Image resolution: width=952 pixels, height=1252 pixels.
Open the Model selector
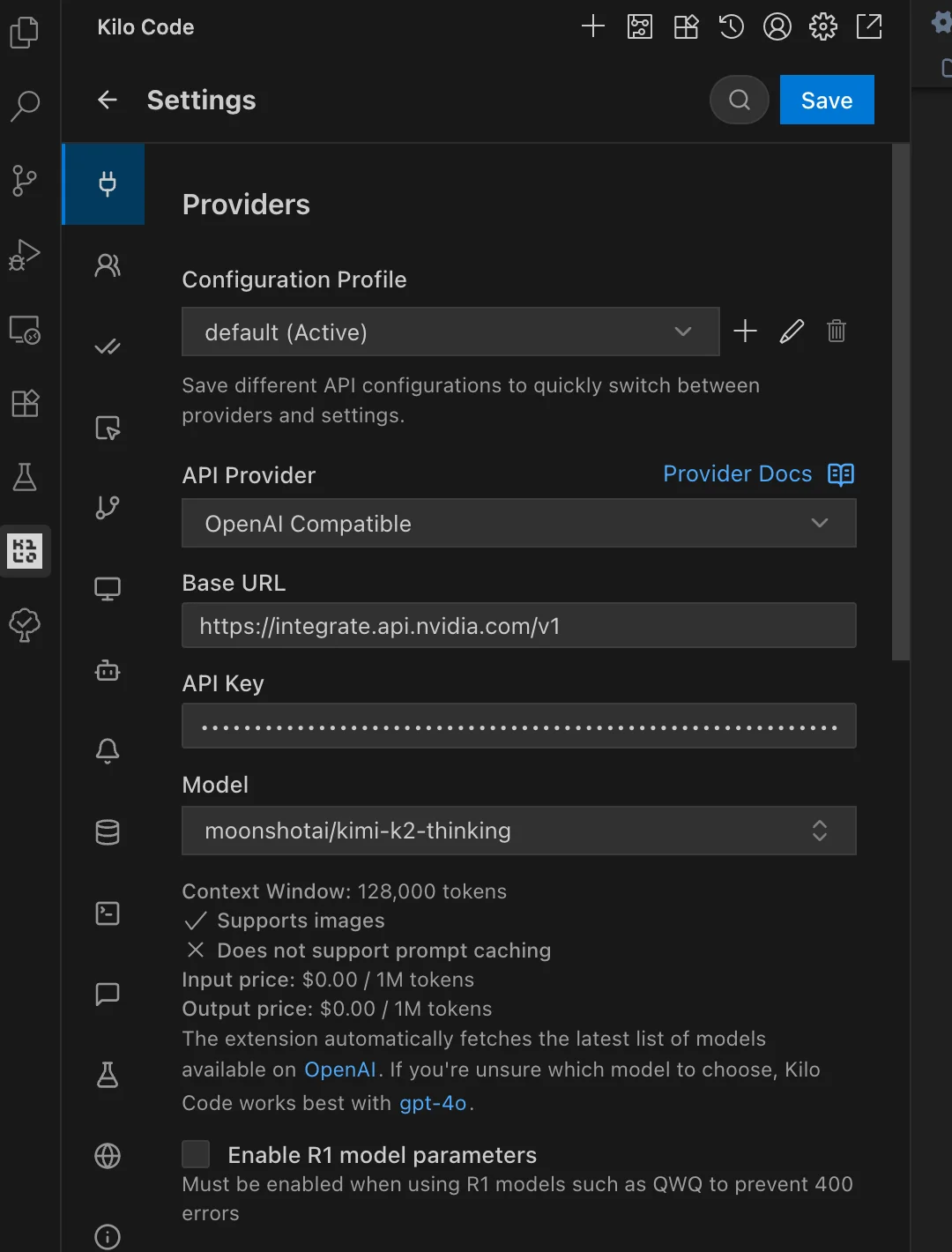click(518, 831)
